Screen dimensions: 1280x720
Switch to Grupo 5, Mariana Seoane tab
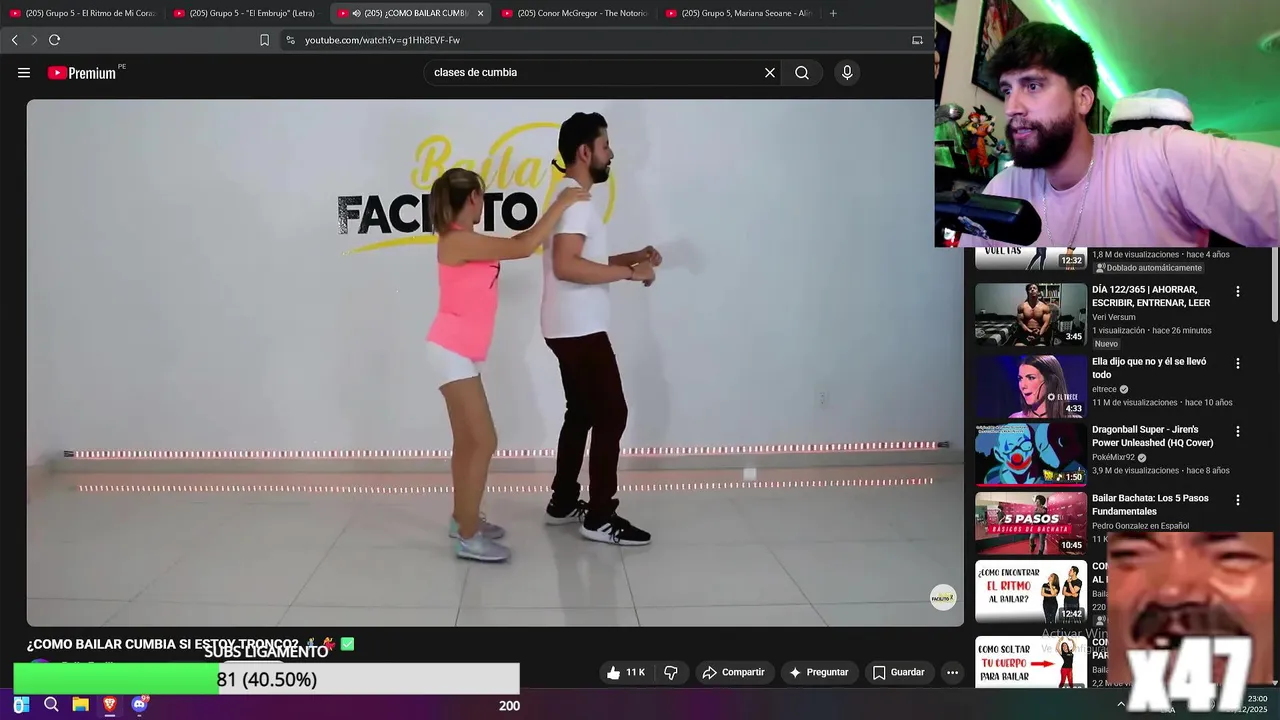pos(739,13)
